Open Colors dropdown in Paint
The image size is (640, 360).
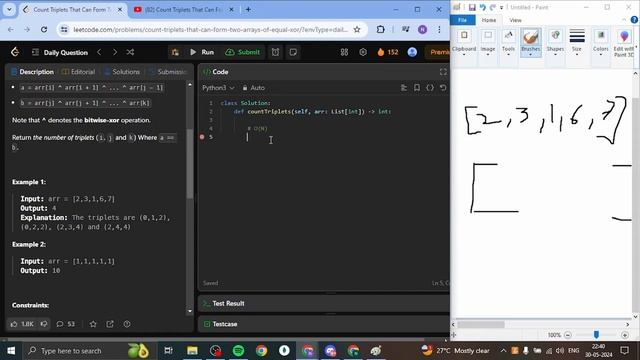[600, 42]
